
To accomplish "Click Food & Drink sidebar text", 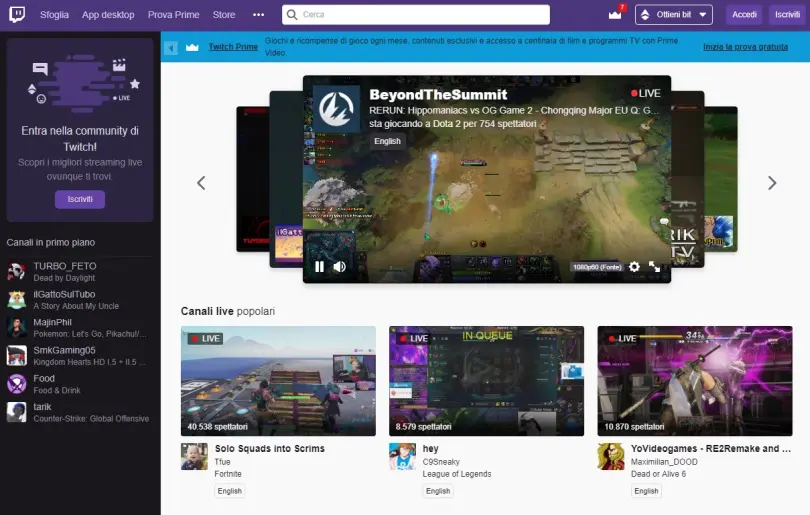I will coord(57,391).
